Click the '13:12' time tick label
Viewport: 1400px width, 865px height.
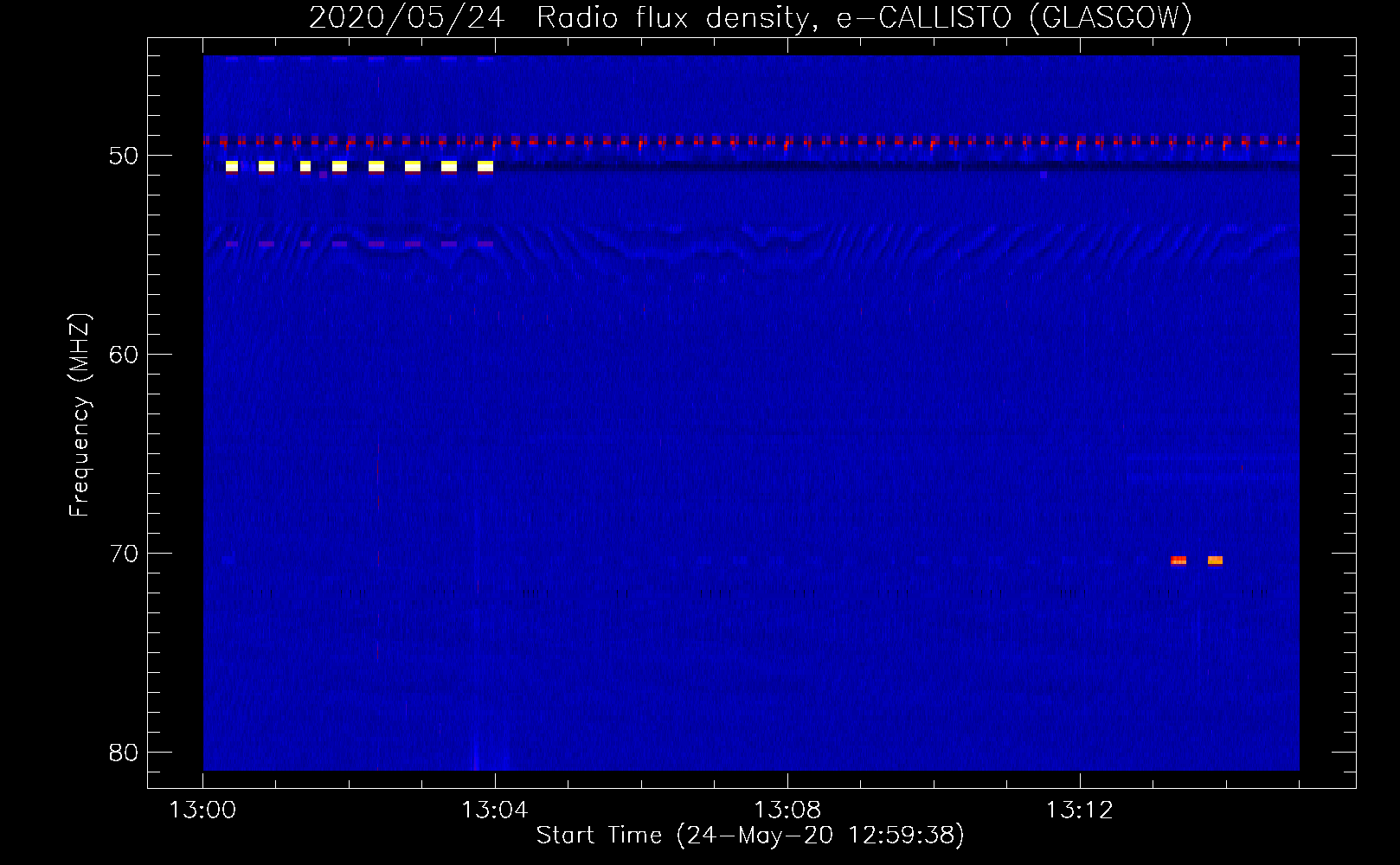coord(1079,811)
